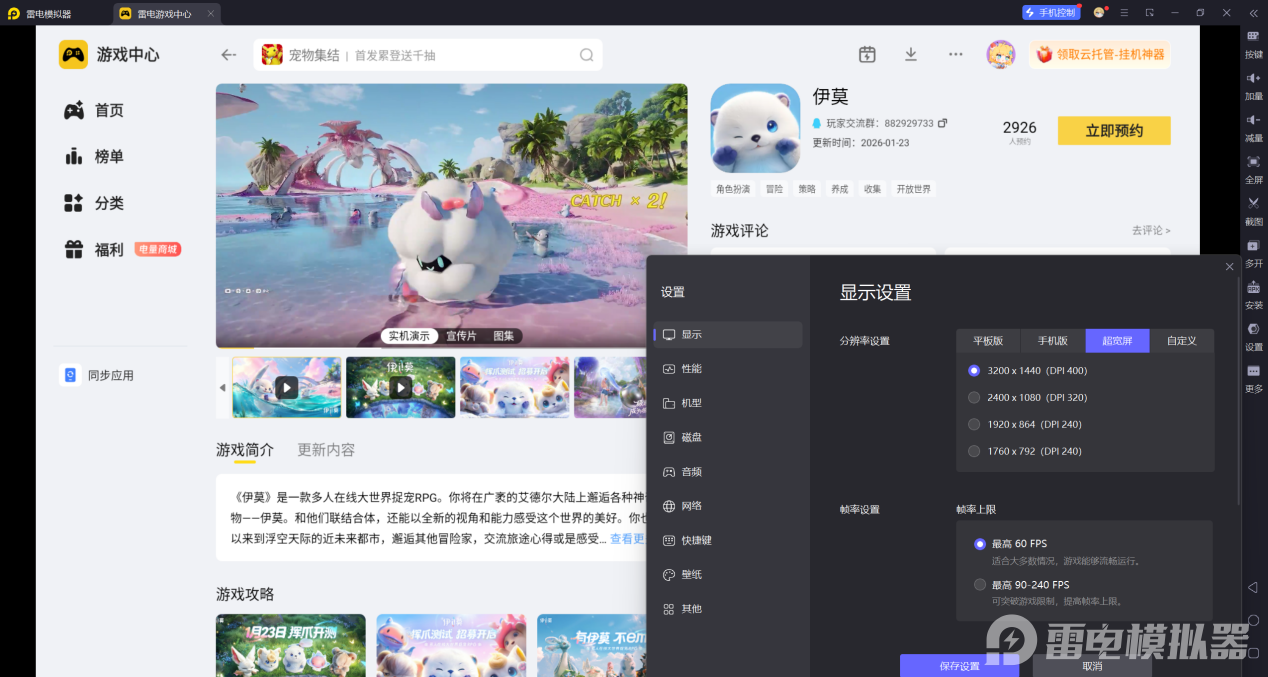Collapse the side toolbar with double-chevron icon
The width and height of the screenshot is (1268, 677).
(1253, 13)
